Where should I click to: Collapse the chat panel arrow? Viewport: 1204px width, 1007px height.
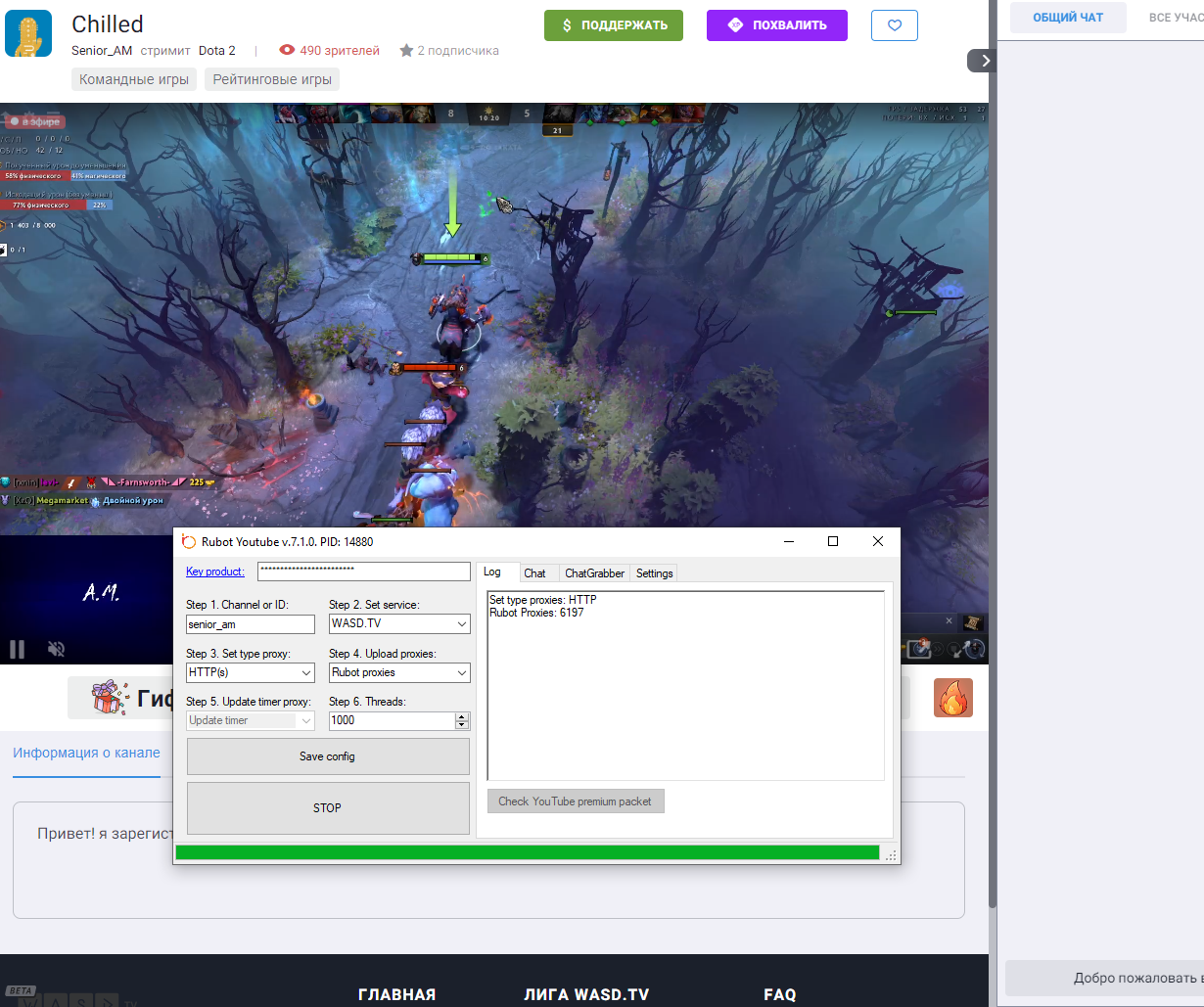point(984,61)
